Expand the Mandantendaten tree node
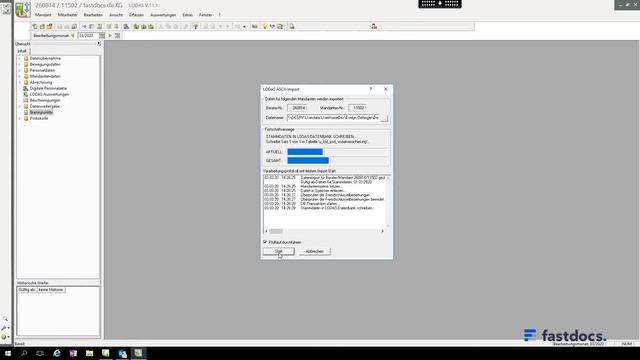640x360 pixels. tap(20, 76)
